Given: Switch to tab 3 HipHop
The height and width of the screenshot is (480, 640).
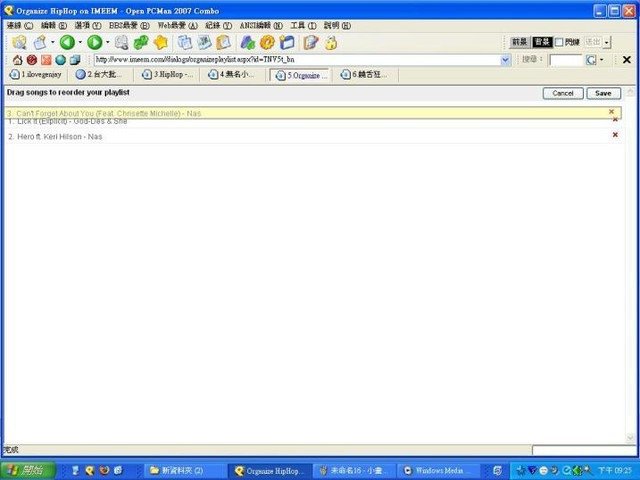Looking at the screenshot, I should point(168,75).
